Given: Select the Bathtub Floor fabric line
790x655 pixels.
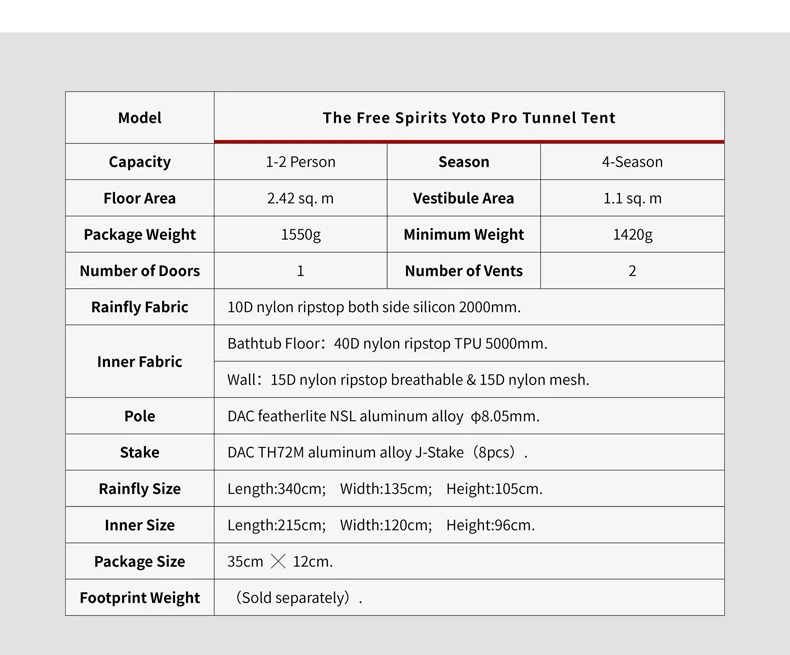Looking at the screenshot, I should [x=387, y=343].
